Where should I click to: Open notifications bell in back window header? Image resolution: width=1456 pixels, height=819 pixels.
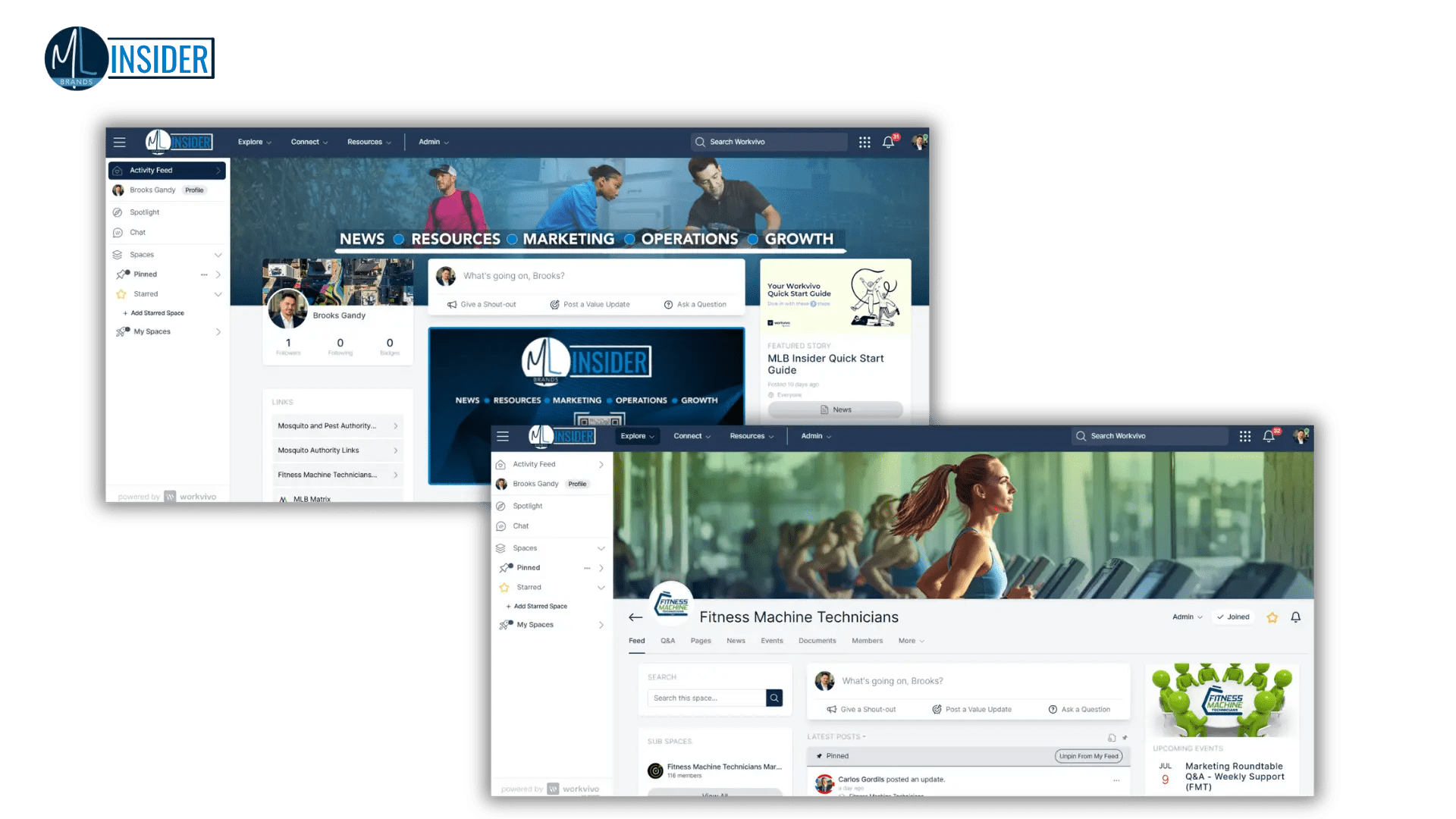pos(888,142)
